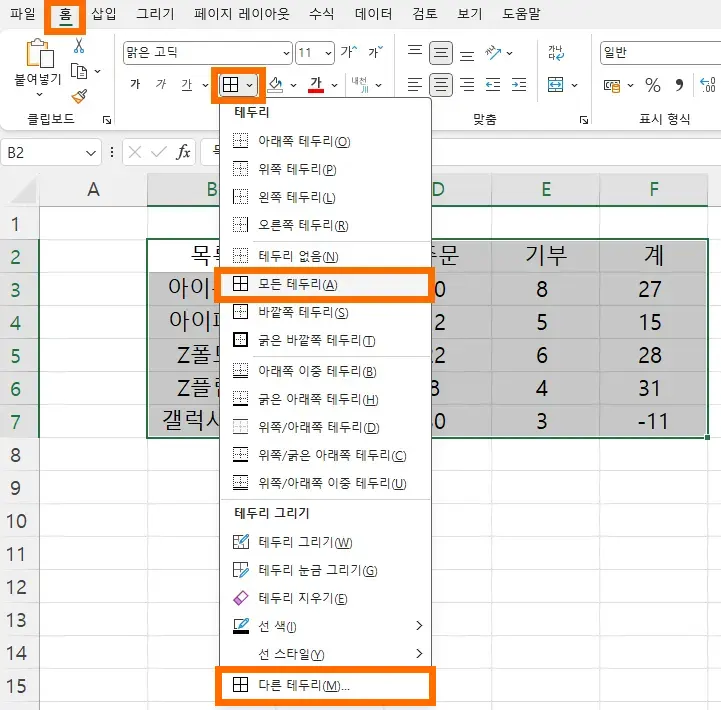Apply percent style (%) format
The height and width of the screenshot is (710, 721).
(652, 85)
